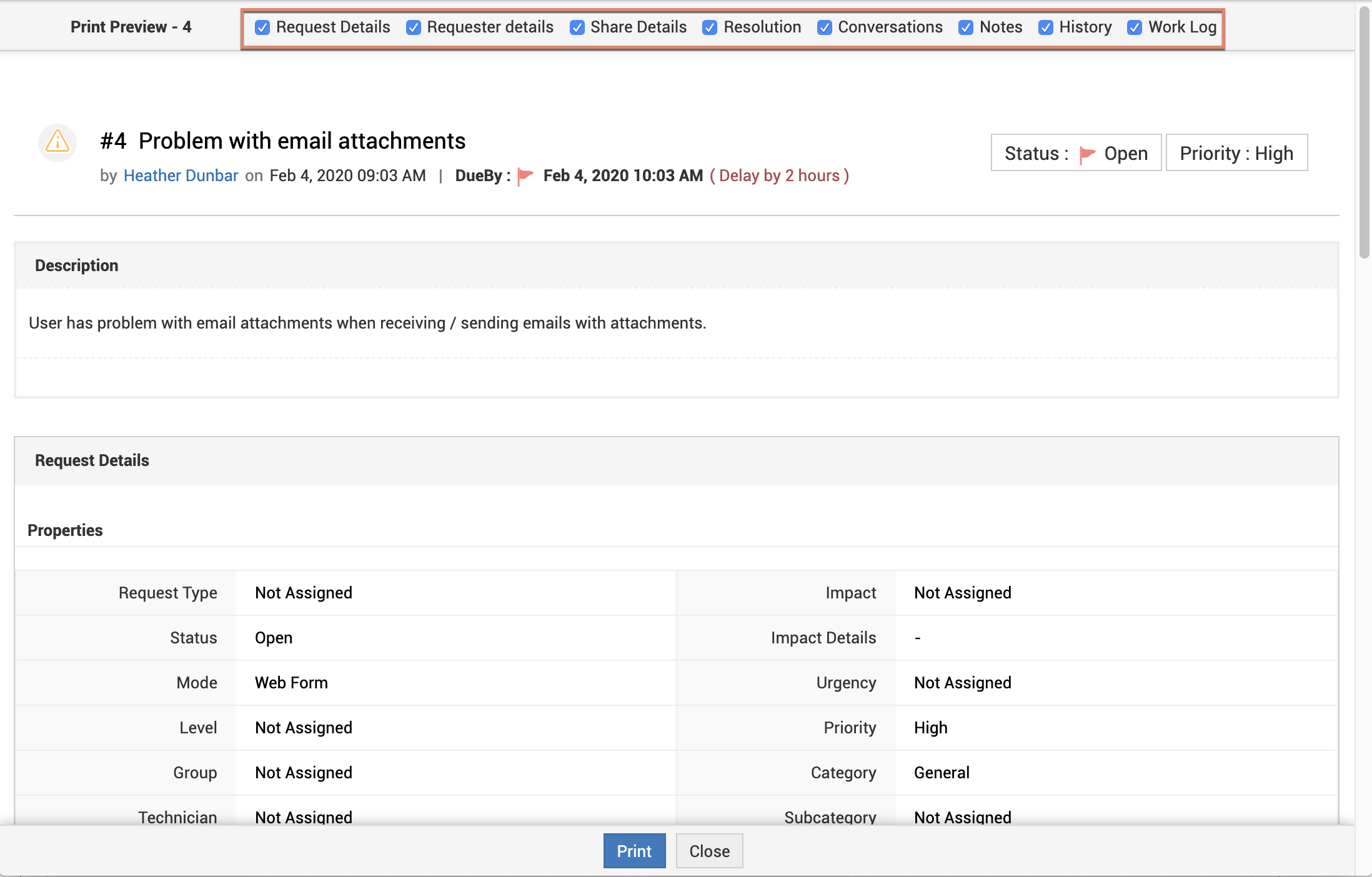The image size is (1372, 877).
Task: Click the Description section header
Action: (76, 265)
